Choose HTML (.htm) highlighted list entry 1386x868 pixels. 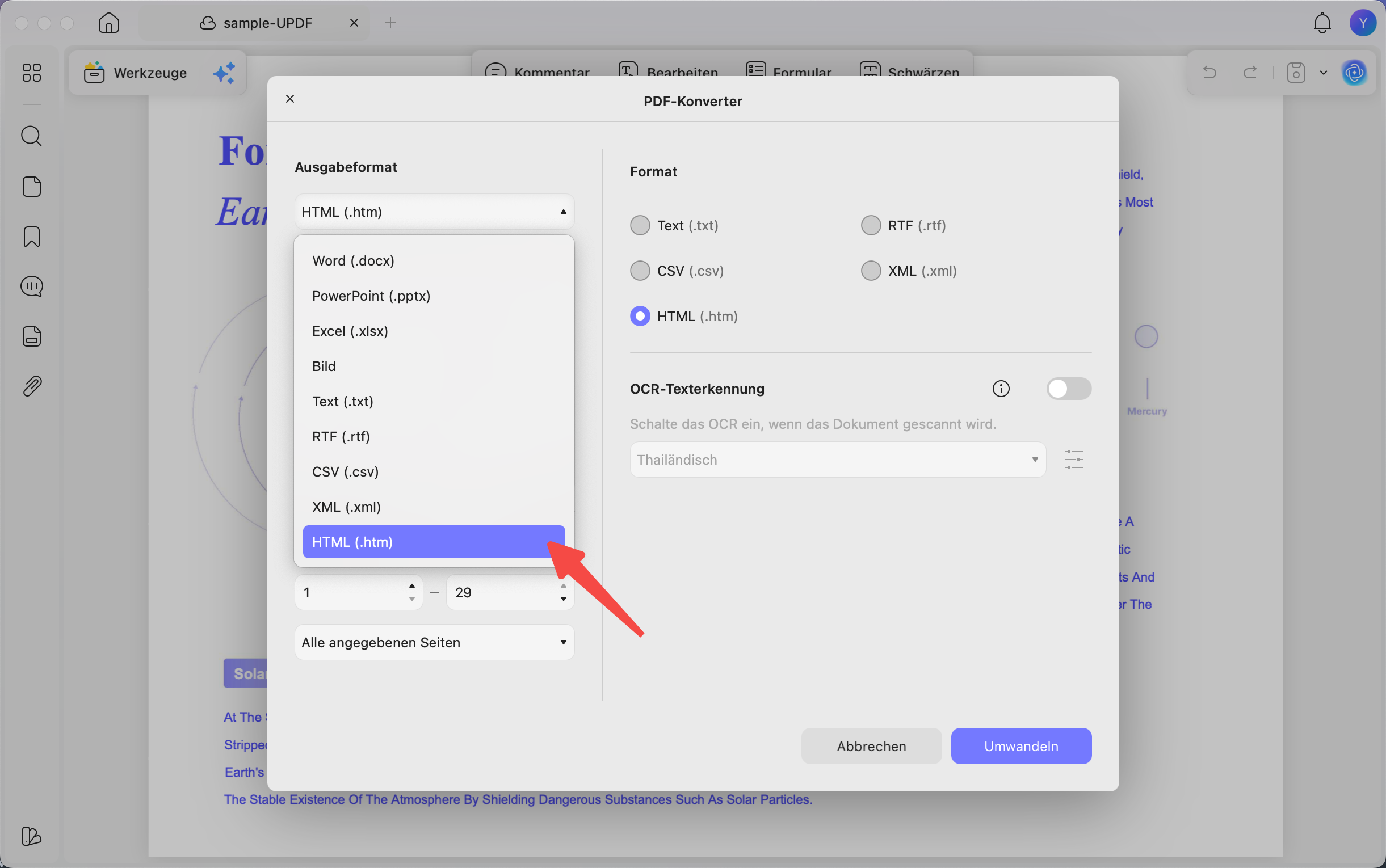pos(434,542)
